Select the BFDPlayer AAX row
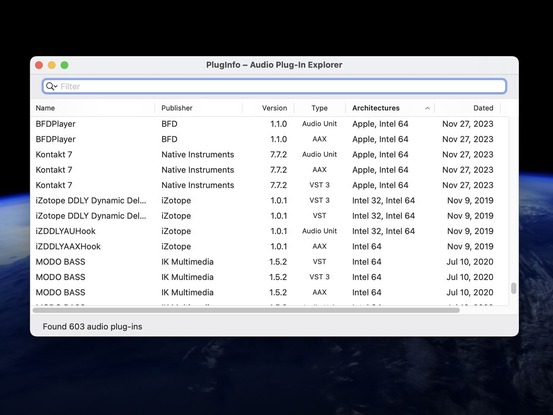The image size is (553, 415). [x=270, y=139]
